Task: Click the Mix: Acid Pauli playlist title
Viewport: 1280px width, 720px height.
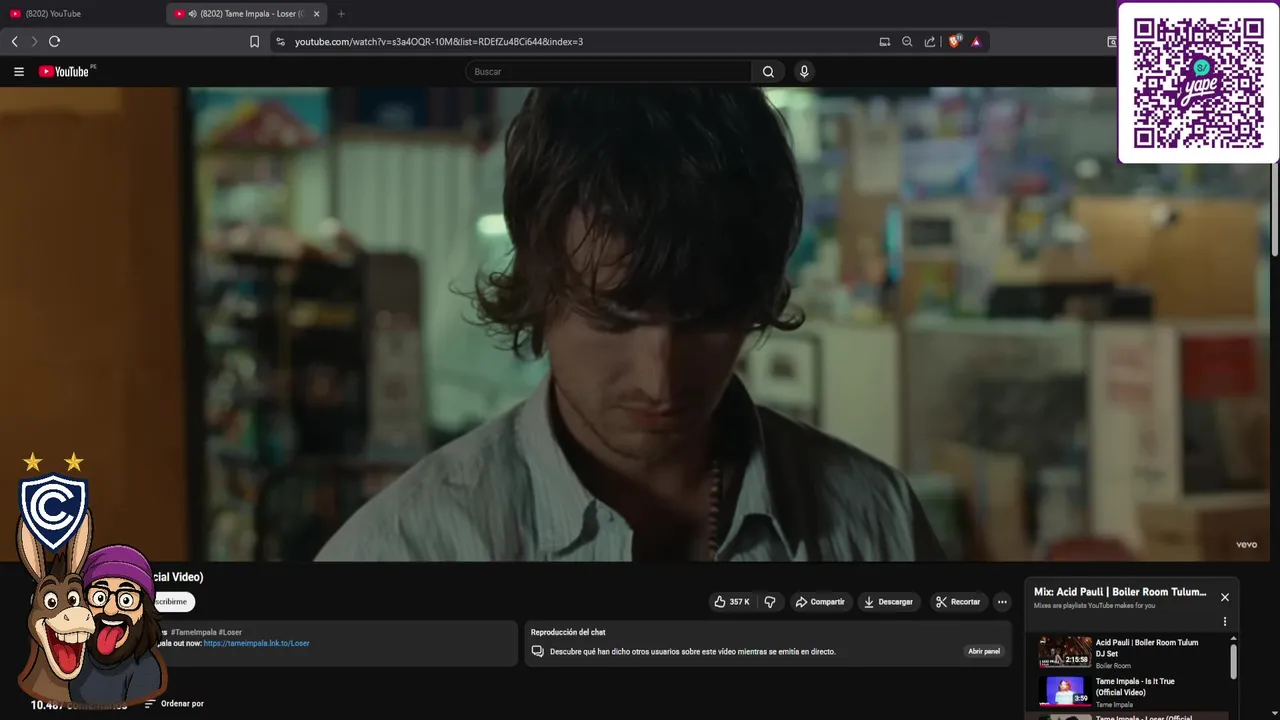Action: pos(1120,592)
